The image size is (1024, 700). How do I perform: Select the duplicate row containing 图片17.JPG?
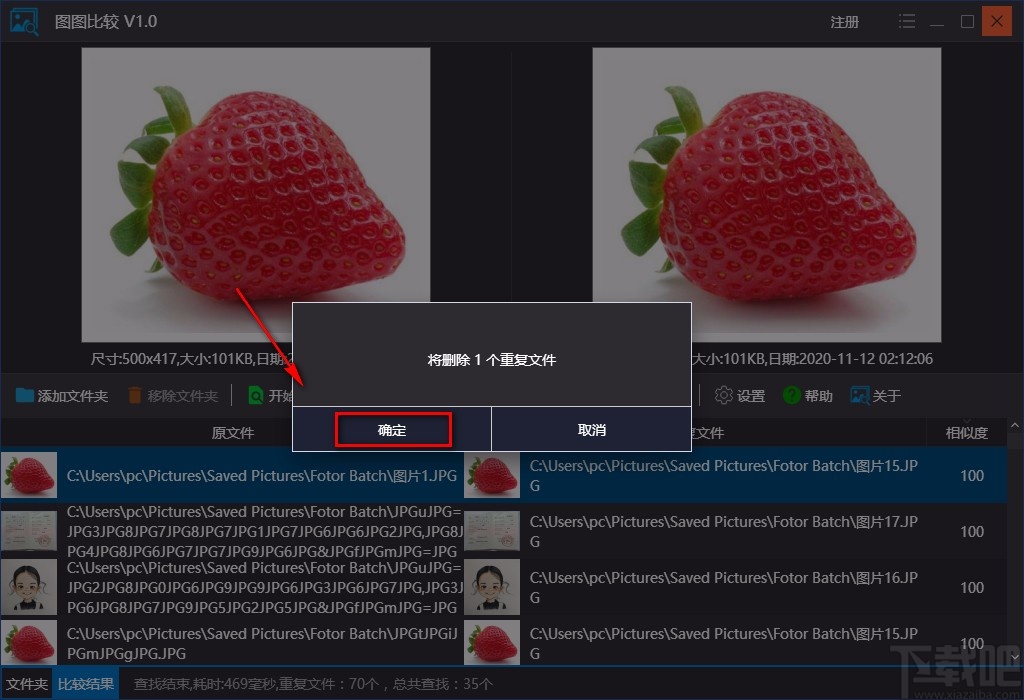pos(700,531)
